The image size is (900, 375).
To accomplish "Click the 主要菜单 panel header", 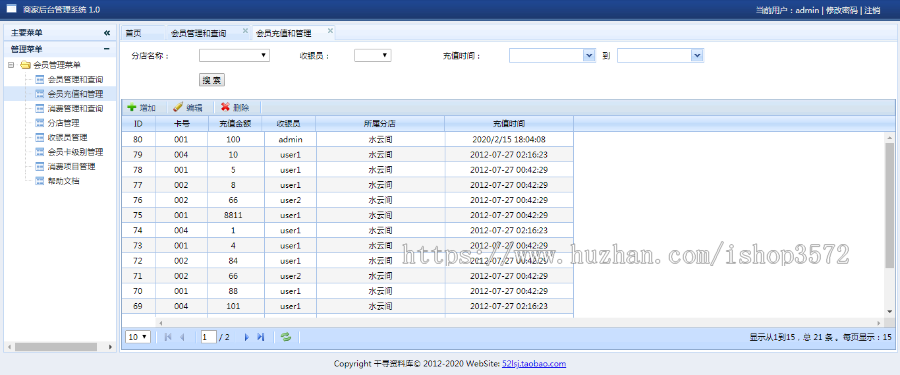I will [60, 33].
